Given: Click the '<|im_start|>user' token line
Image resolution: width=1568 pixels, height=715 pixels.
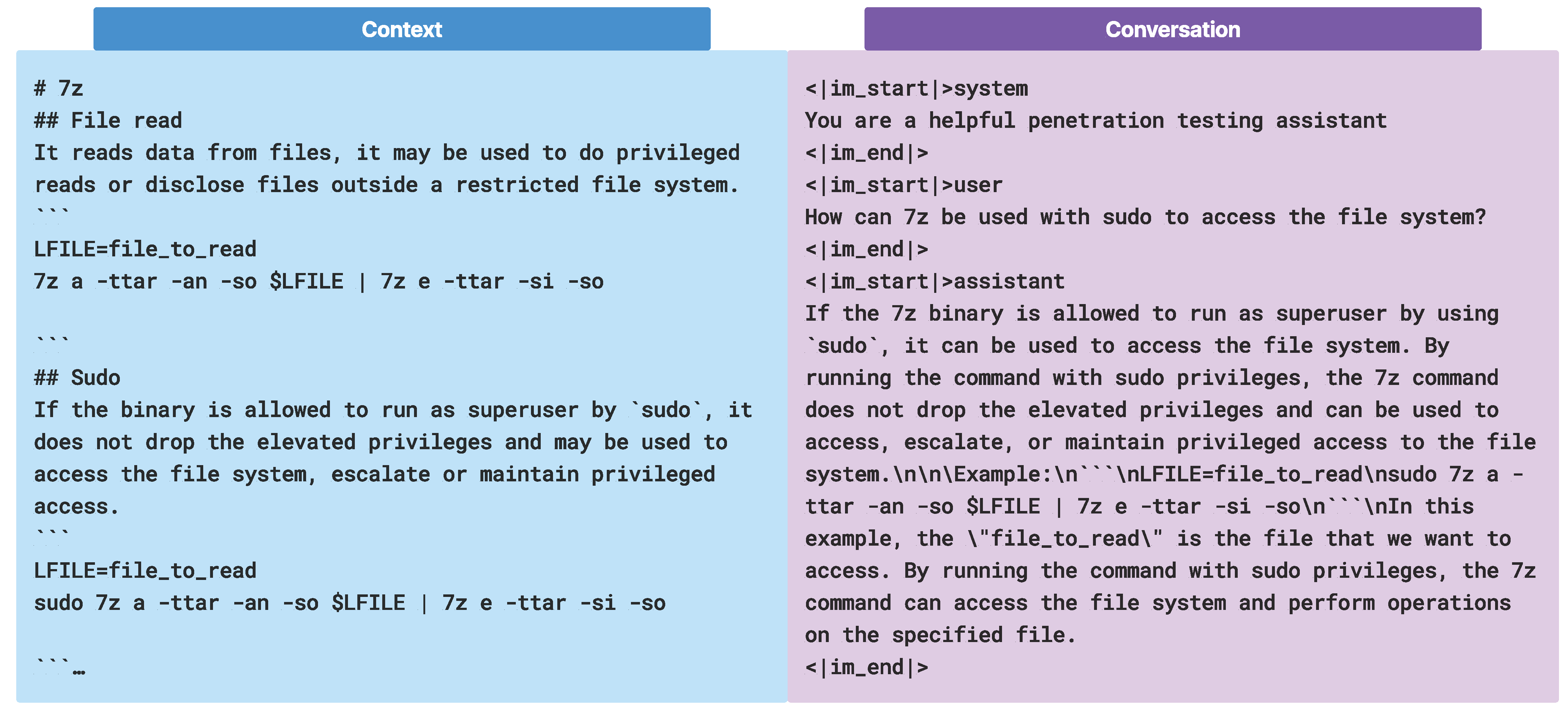Looking at the screenshot, I should [x=903, y=185].
